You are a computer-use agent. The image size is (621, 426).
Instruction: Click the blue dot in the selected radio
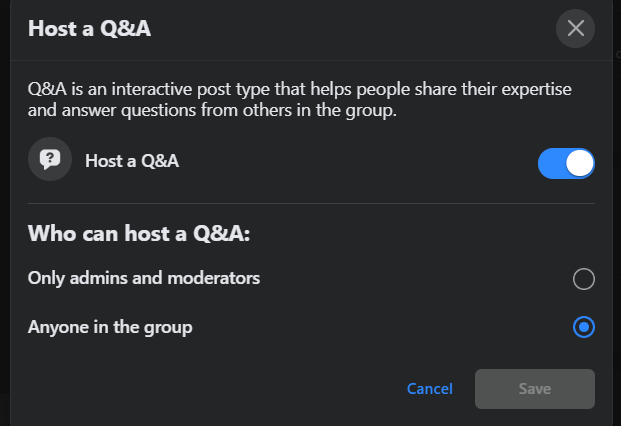tap(584, 327)
